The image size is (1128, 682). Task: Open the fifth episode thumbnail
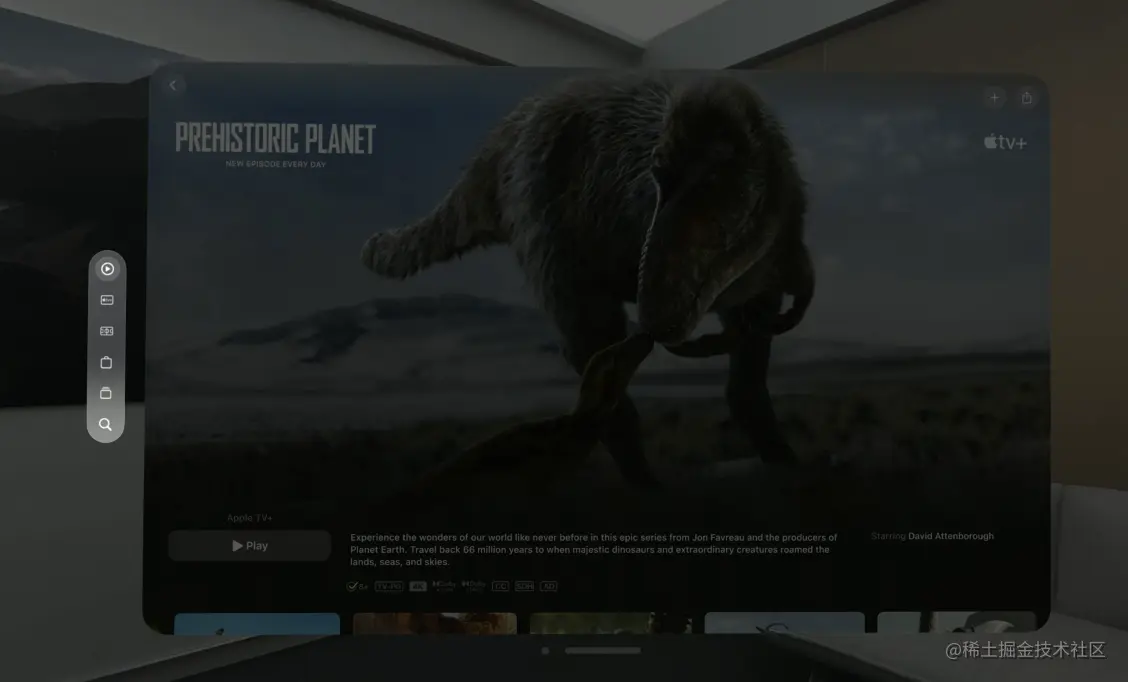pos(956,622)
